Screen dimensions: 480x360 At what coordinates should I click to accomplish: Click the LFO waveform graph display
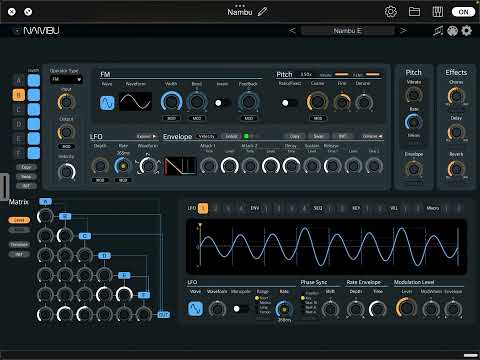326,247
